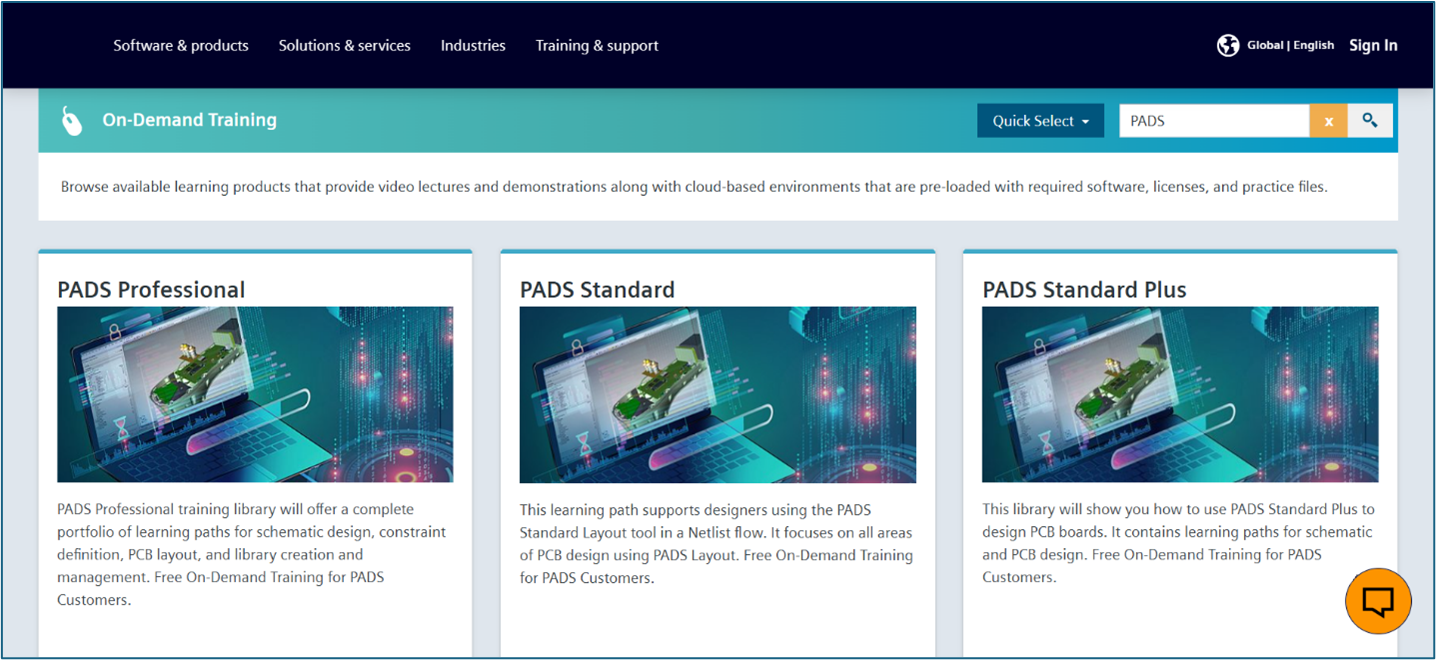Open the Training & support menu

tap(597, 45)
